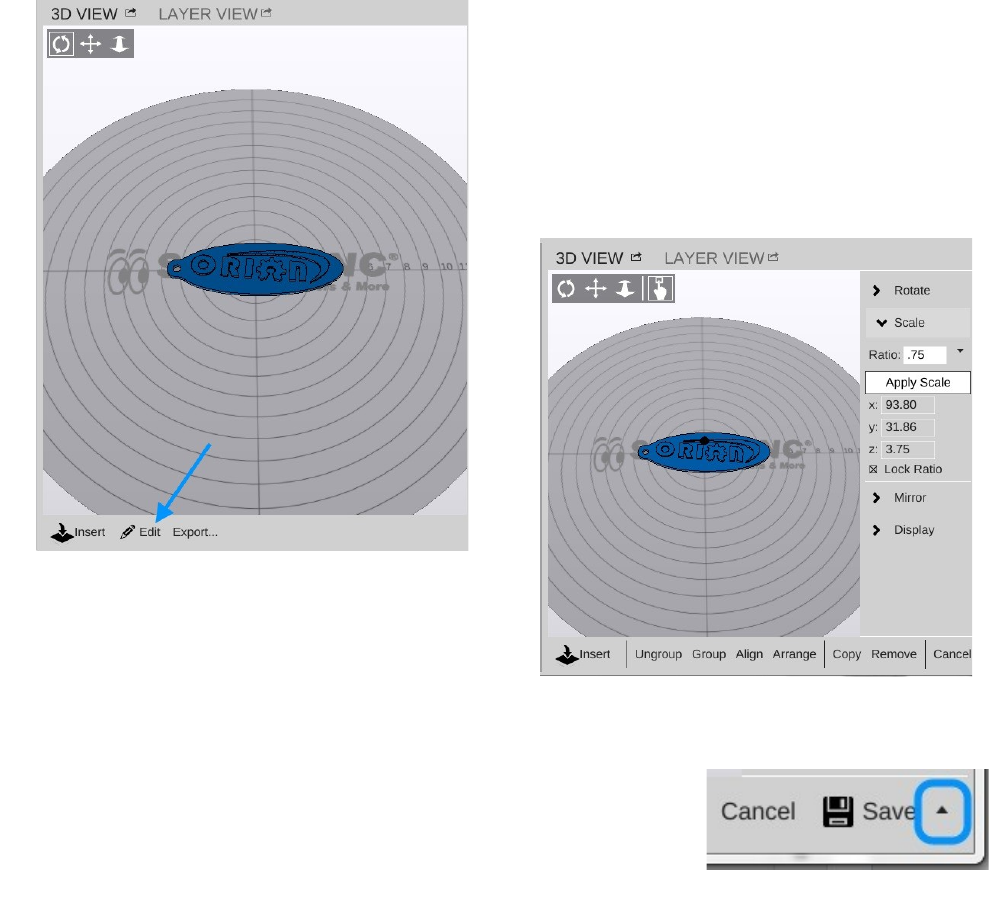Open the Ratio dropdown arrow
This screenshot has height=897, width=1008.
coord(960,351)
